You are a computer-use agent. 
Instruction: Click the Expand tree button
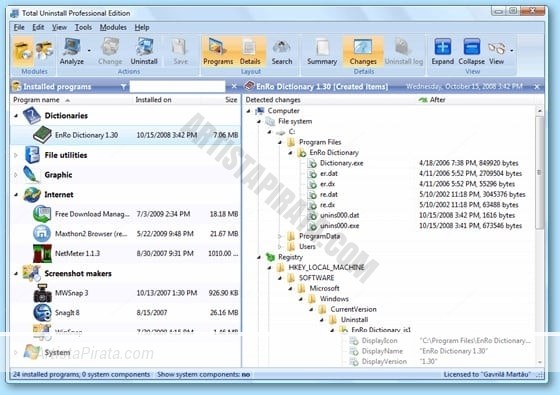tap(442, 52)
